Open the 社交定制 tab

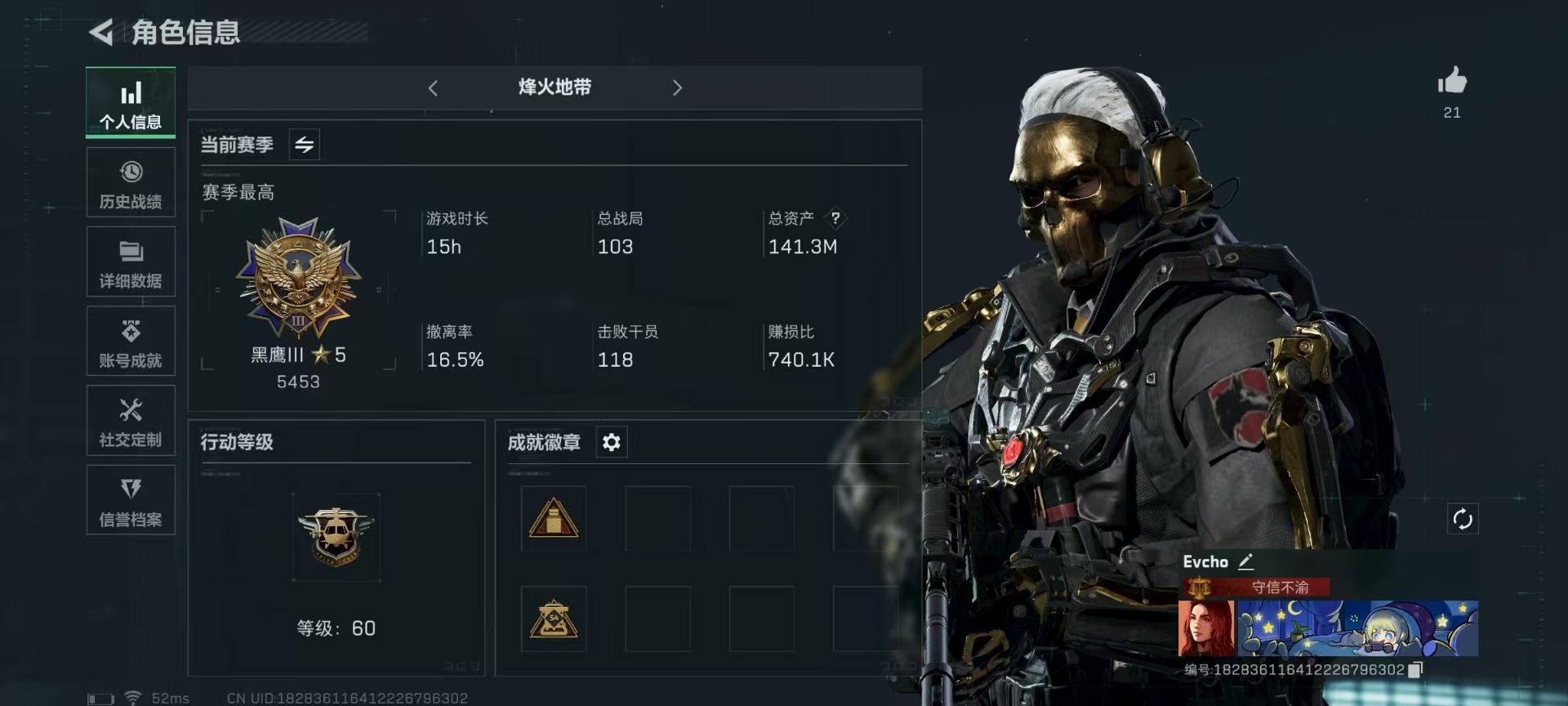click(x=131, y=420)
